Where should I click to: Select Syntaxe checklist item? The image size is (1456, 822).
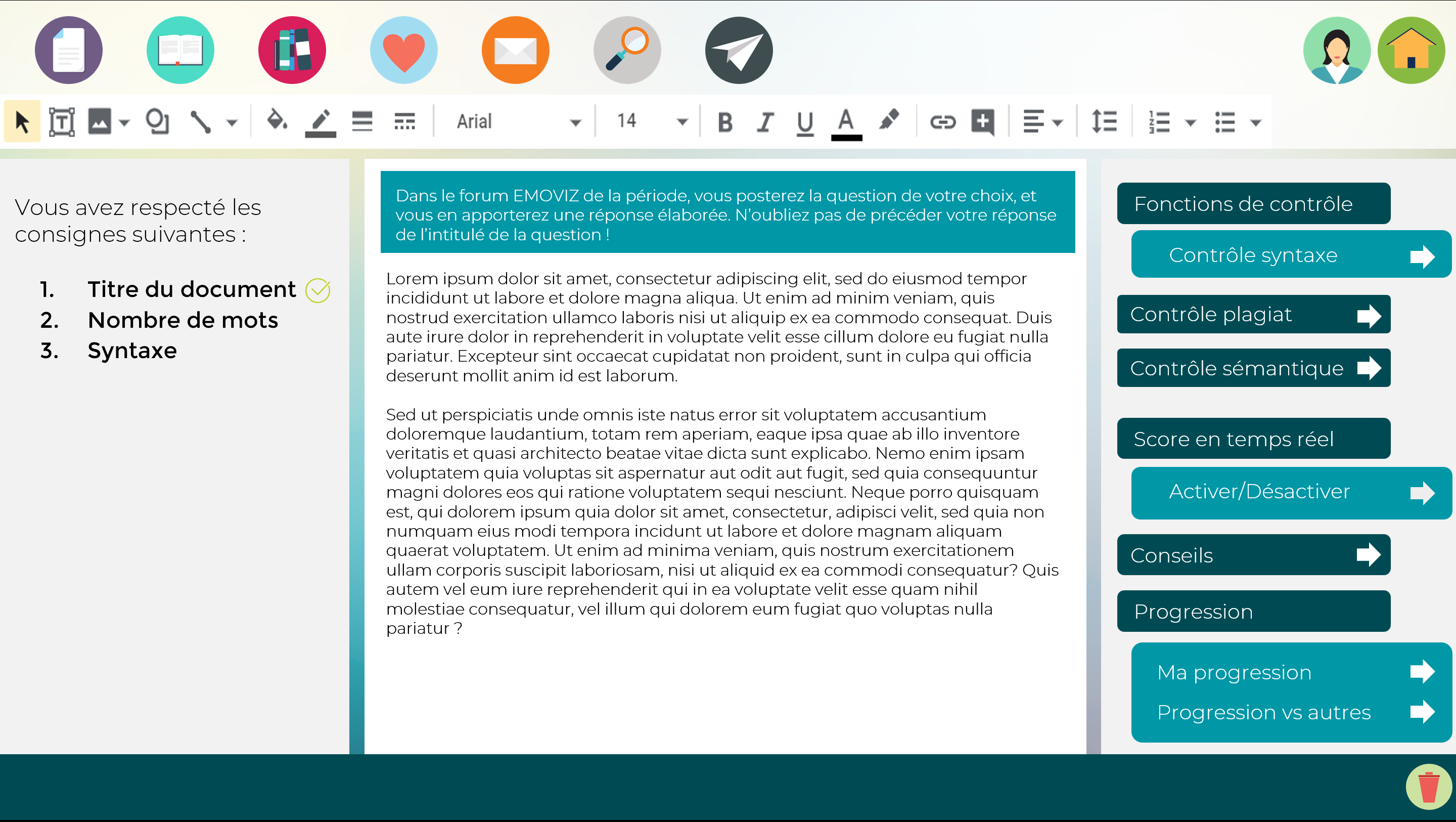pos(132,351)
